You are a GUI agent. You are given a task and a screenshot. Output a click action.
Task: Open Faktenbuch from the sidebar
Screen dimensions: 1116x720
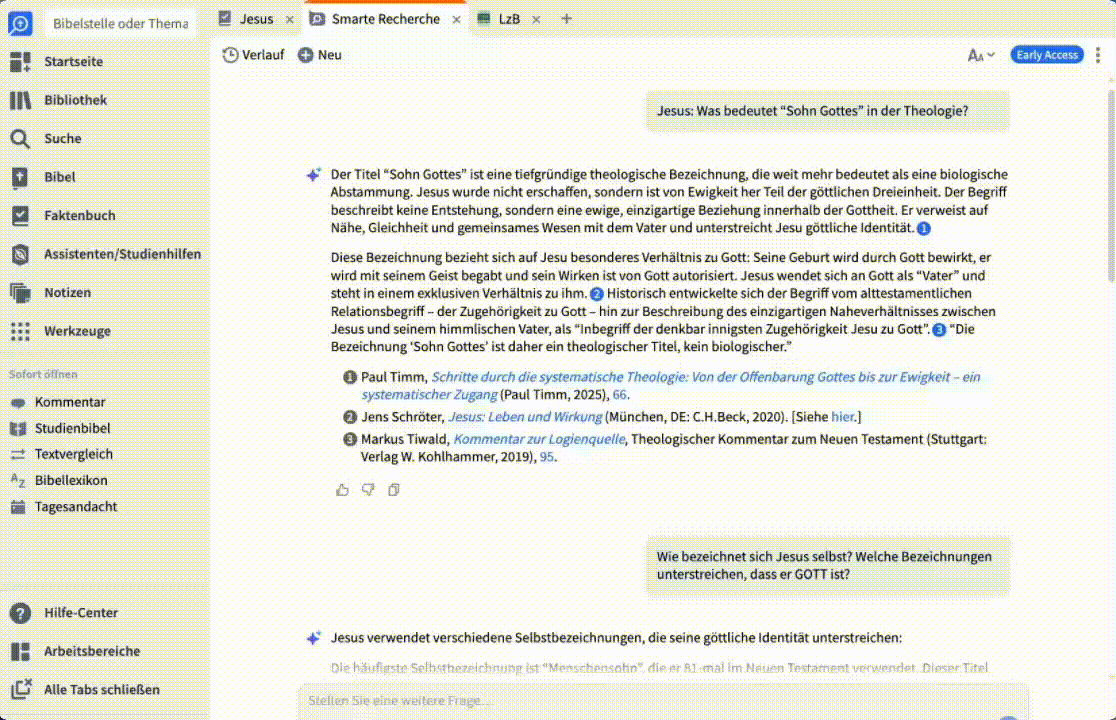[x=79, y=215]
